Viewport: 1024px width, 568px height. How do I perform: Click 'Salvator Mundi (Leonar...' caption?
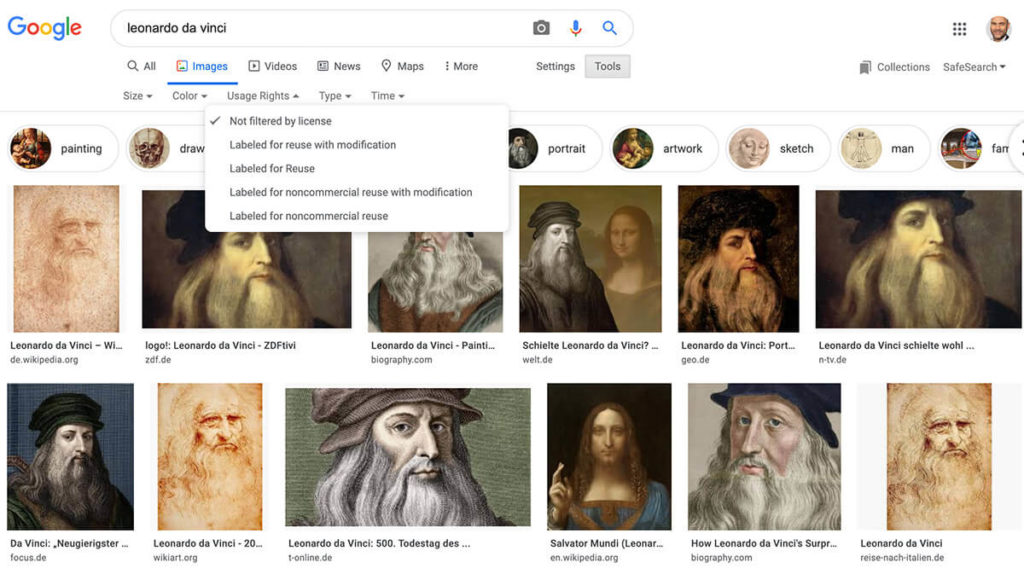(x=606, y=543)
